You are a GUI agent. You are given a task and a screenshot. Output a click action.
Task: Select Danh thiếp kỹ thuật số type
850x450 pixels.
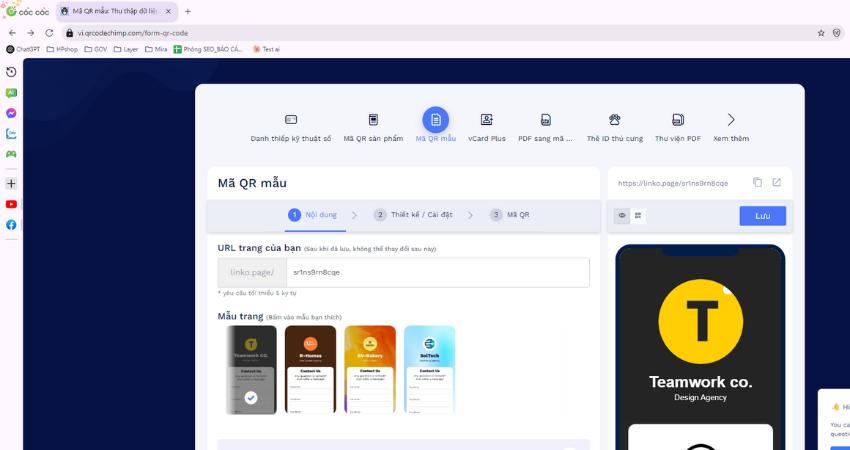(291, 128)
